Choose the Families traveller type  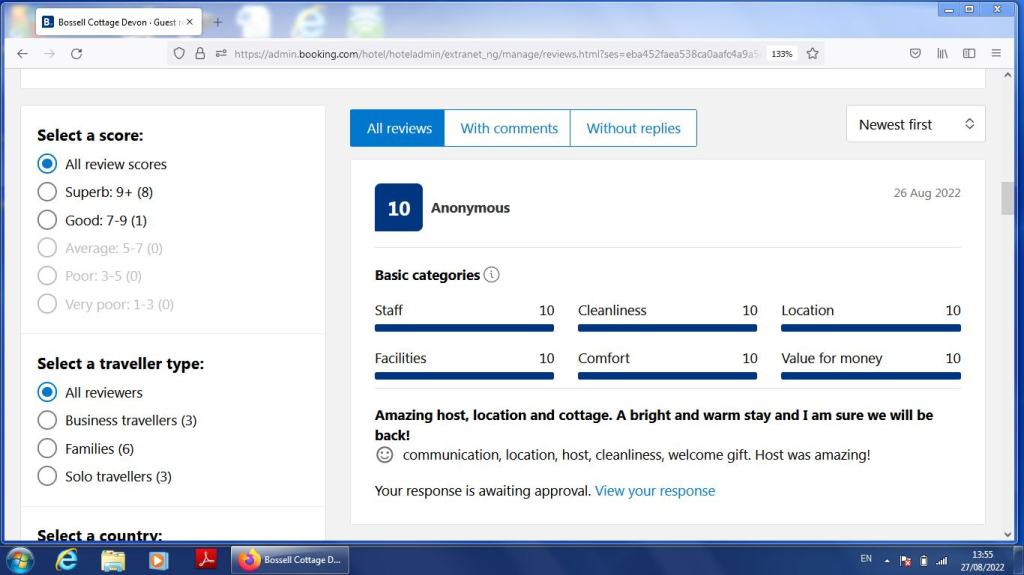(x=47, y=449)
